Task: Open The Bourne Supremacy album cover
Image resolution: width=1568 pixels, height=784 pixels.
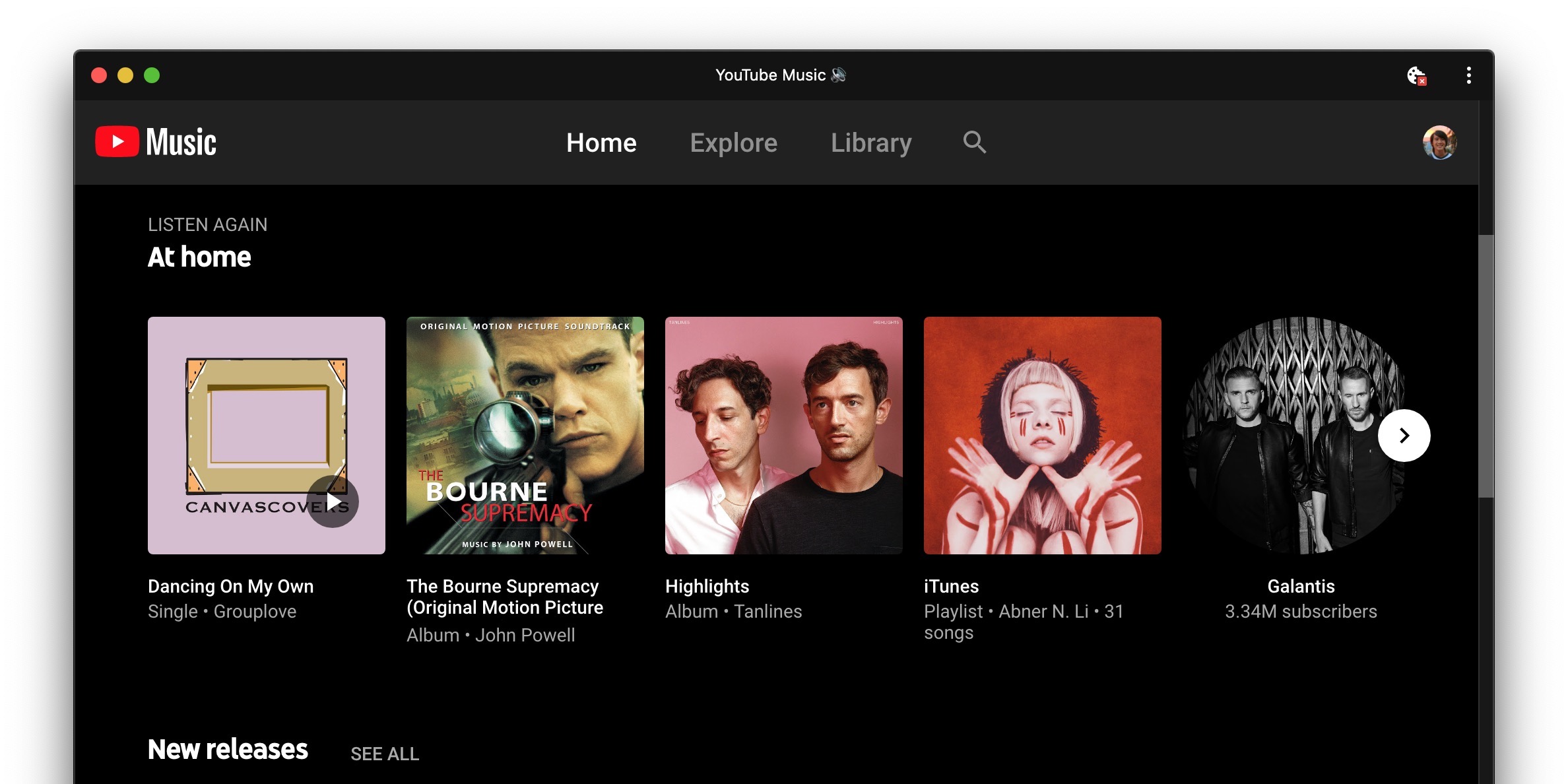Action: coord(525,436)
